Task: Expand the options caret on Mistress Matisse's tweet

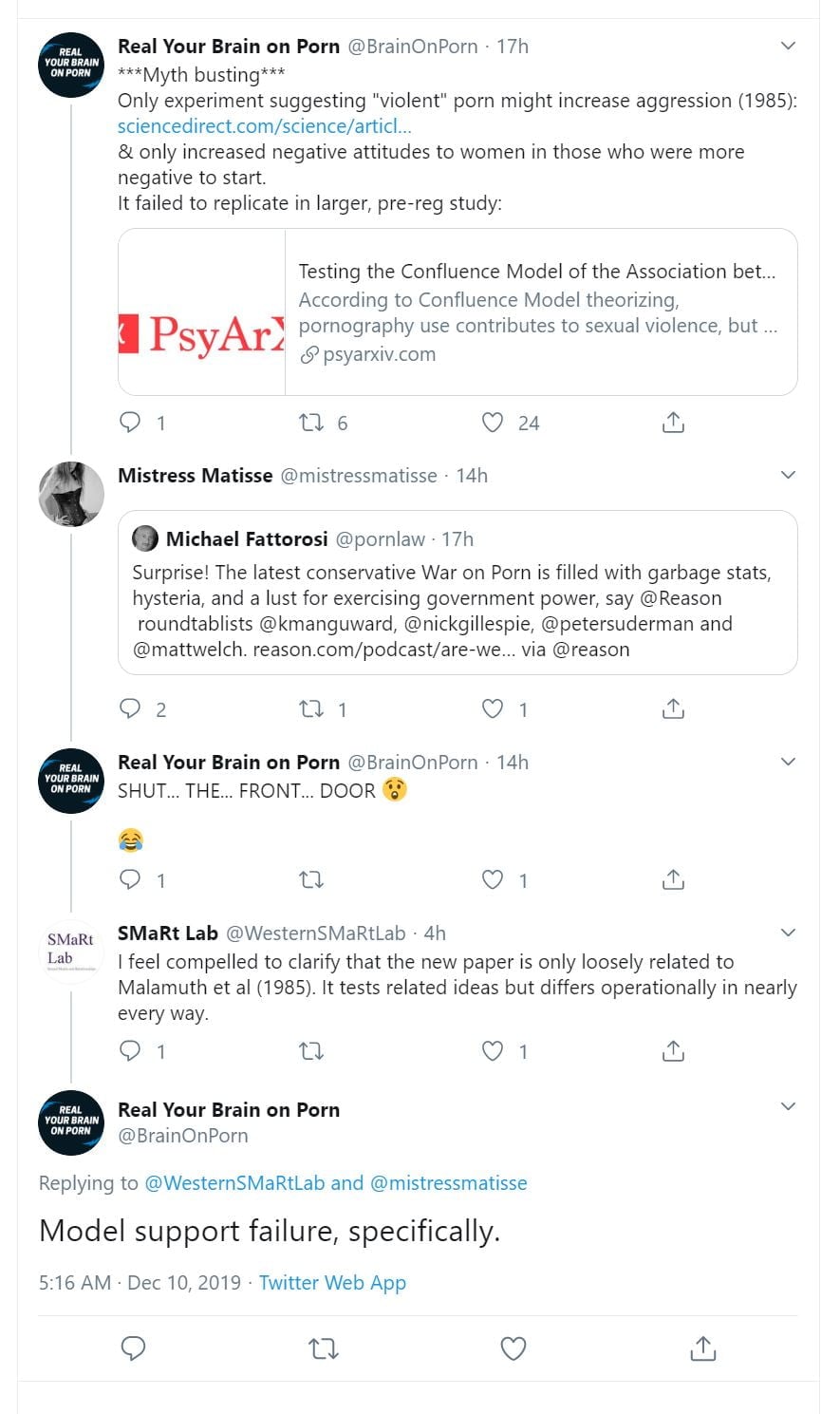Action: pos(788,475)
